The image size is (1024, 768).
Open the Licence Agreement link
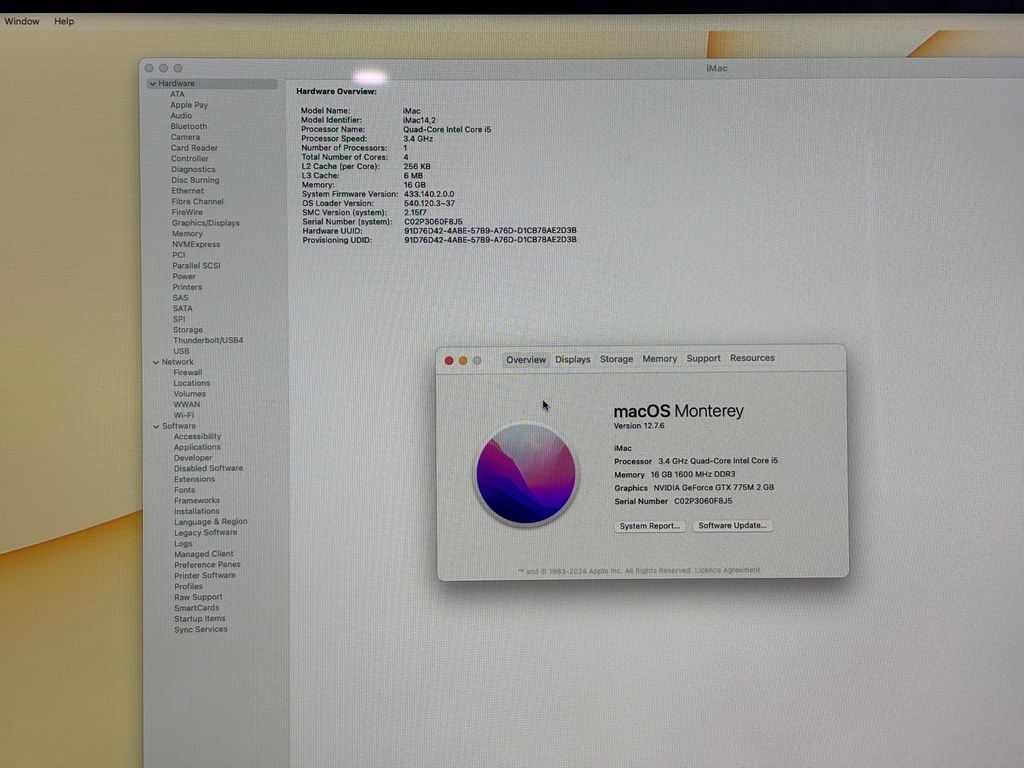click(727, 570)
